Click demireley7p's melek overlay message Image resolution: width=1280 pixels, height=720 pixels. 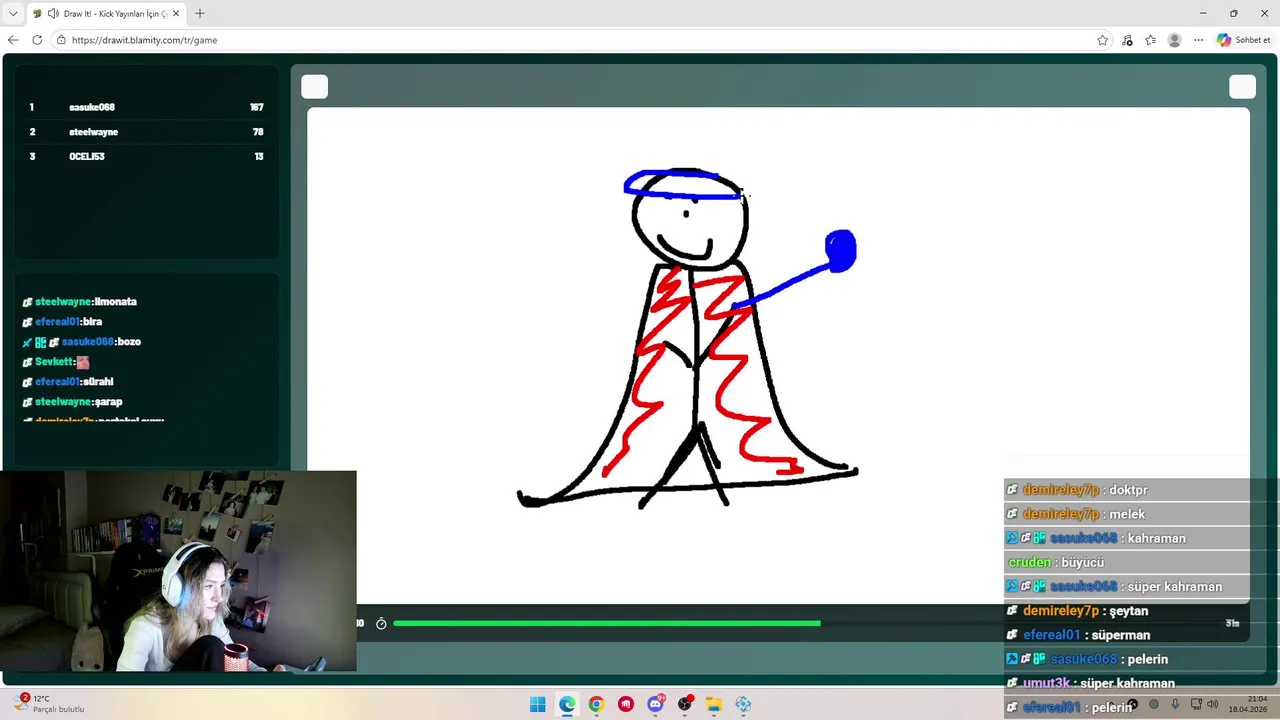click(x=1075, y=514)
